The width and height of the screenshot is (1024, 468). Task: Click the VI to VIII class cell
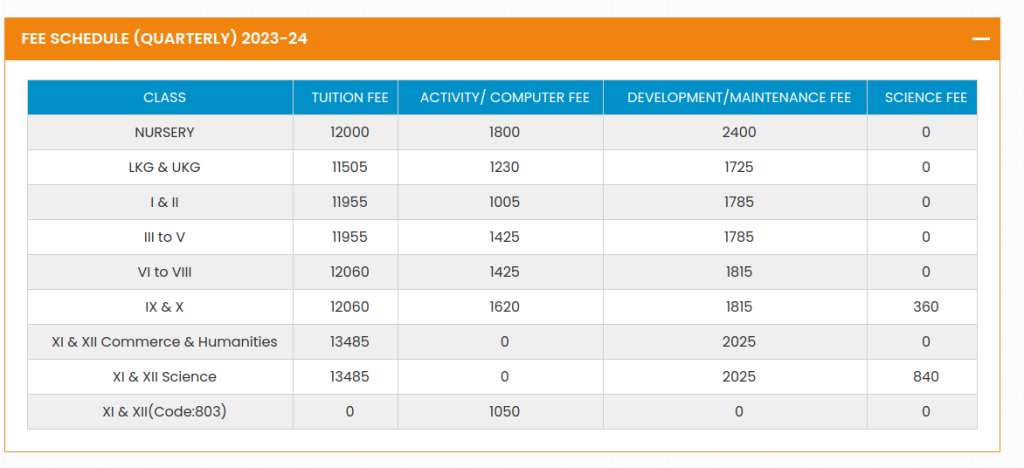[164, 272]
